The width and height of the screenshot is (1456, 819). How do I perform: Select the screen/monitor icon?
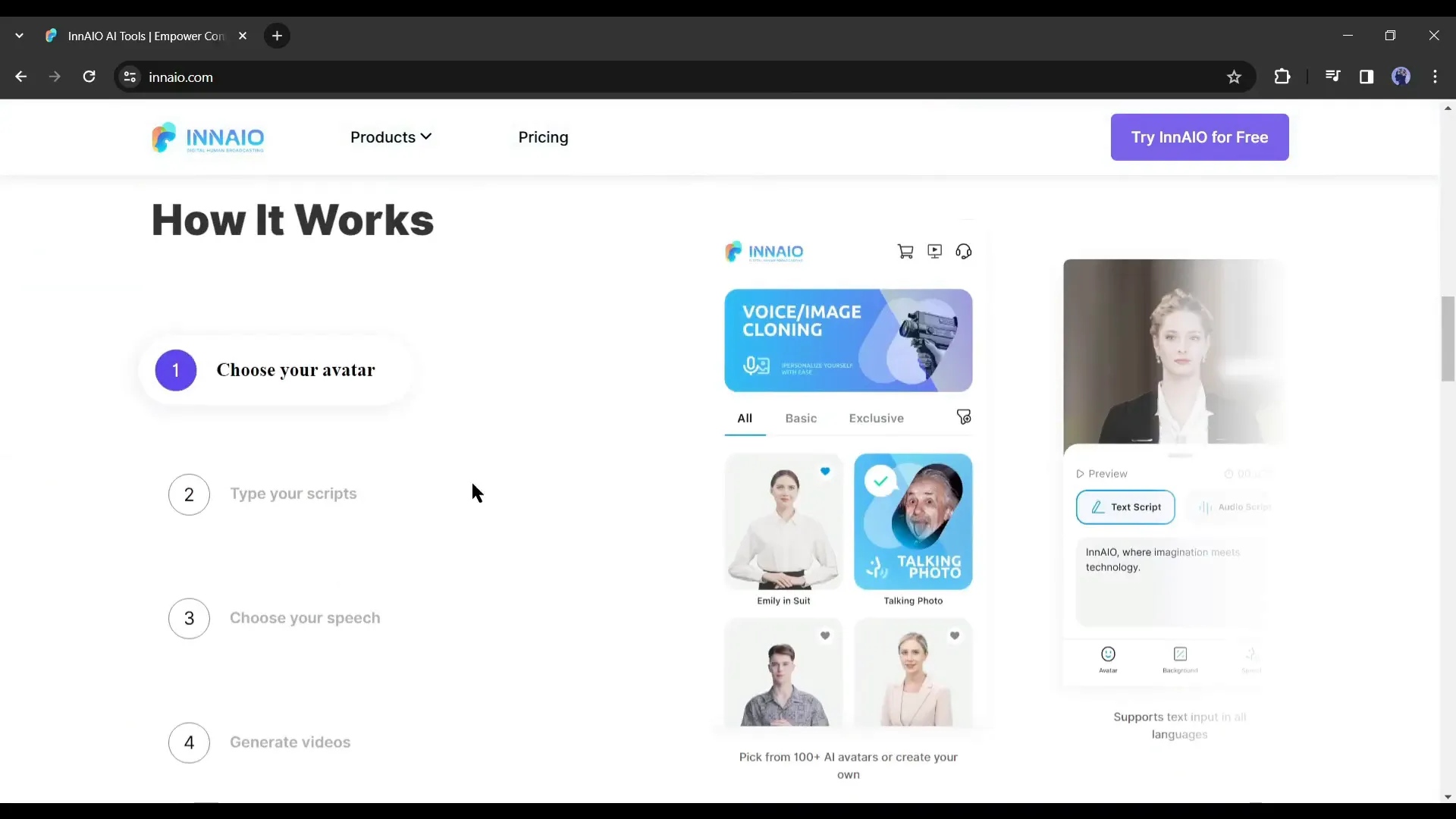pyautogui.click(x=935, y=251)
